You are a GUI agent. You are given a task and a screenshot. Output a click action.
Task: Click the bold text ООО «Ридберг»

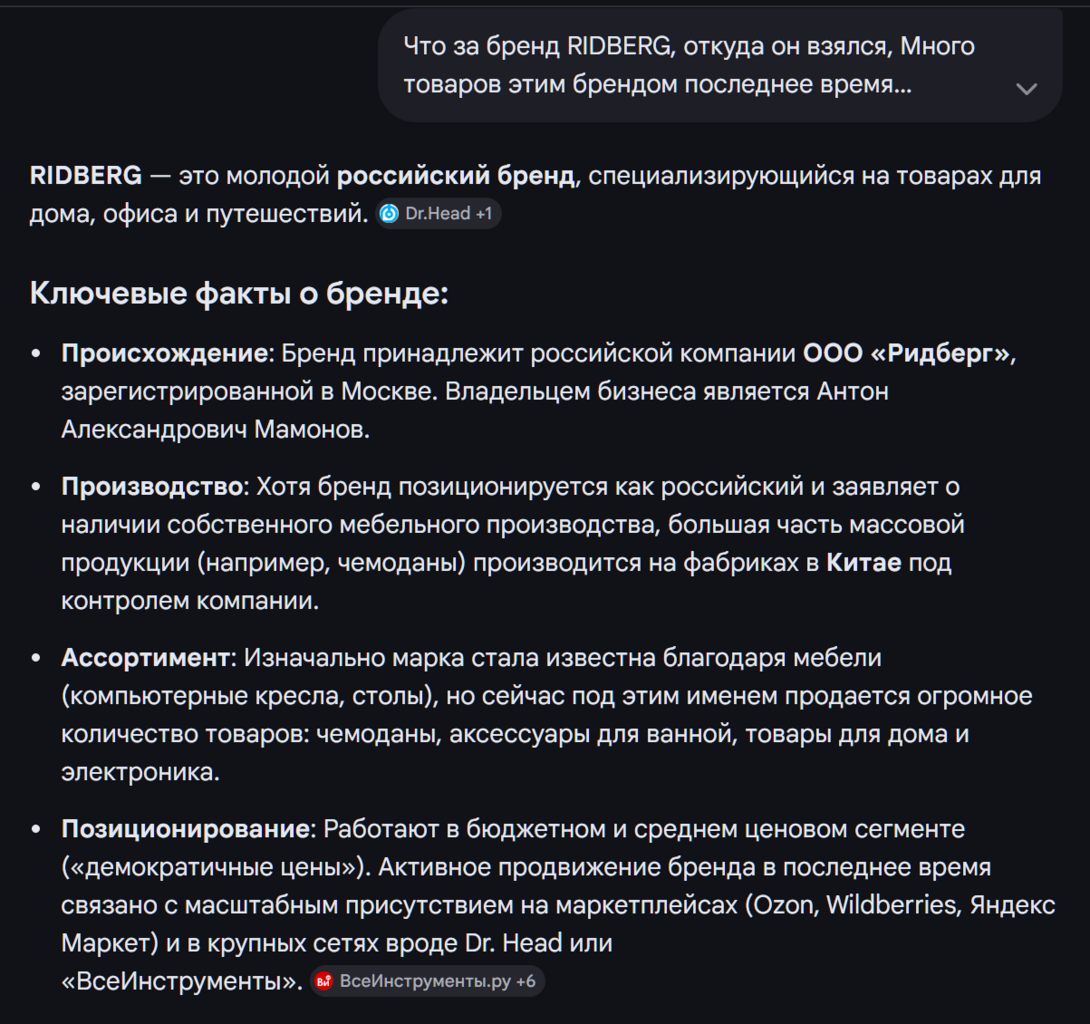(908, 353)
